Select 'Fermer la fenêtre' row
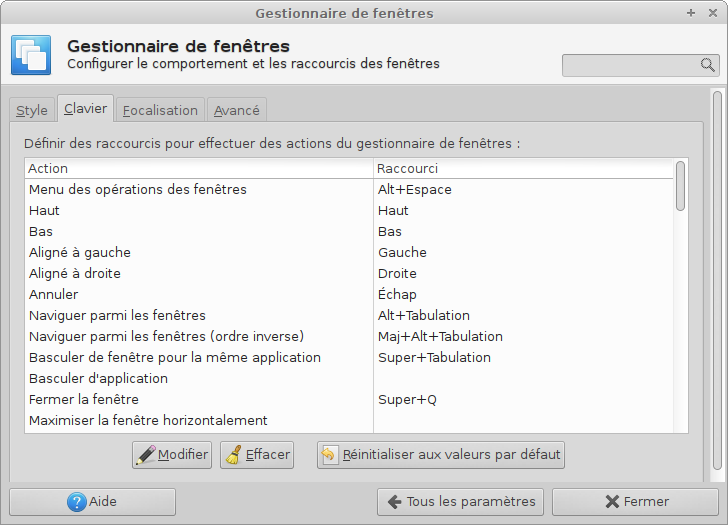The image size is (728, 525). [x=349, y=399]
